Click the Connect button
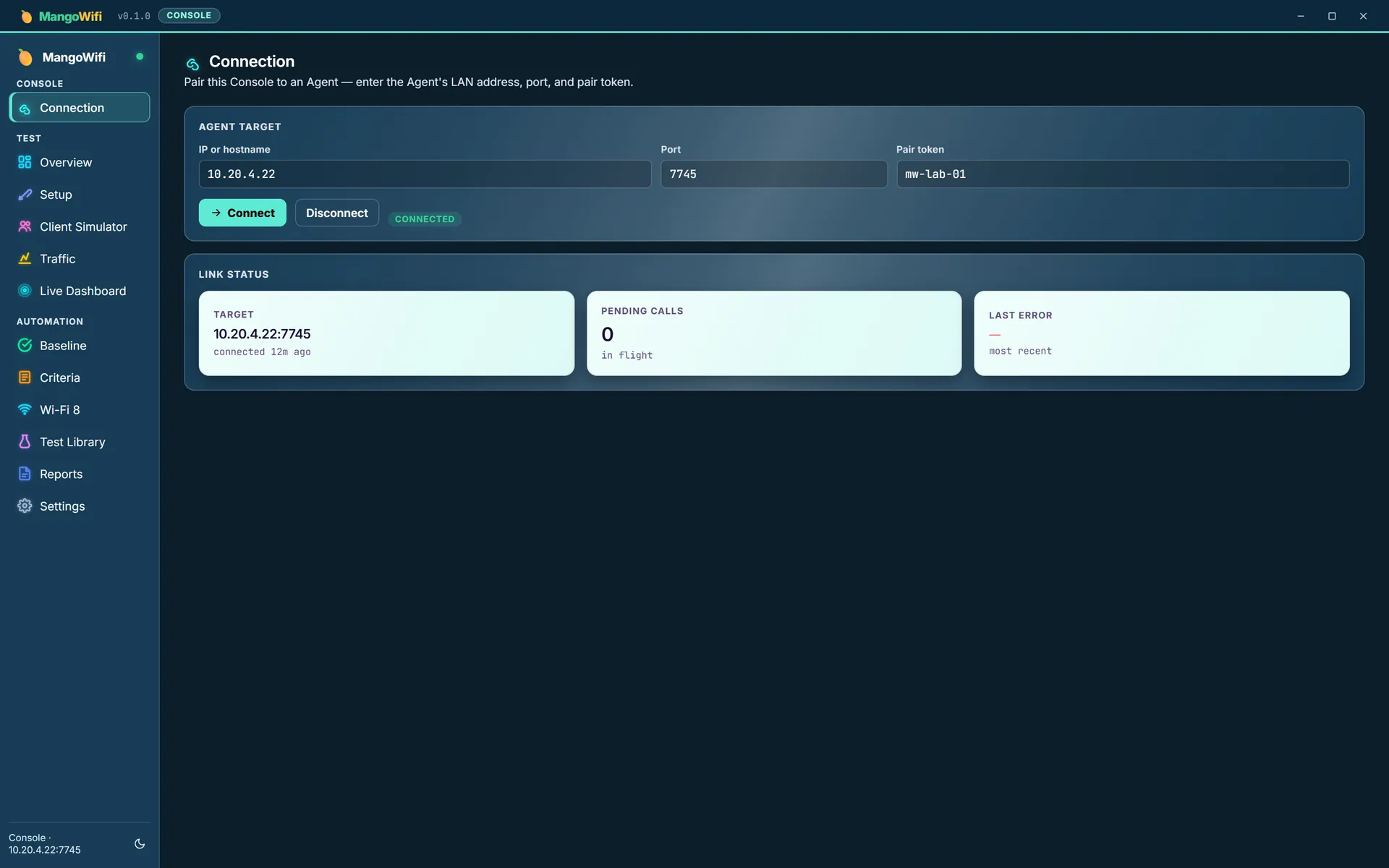Image resolution: width=1389 pixels, height=868 pixels. tap(242, 213)
